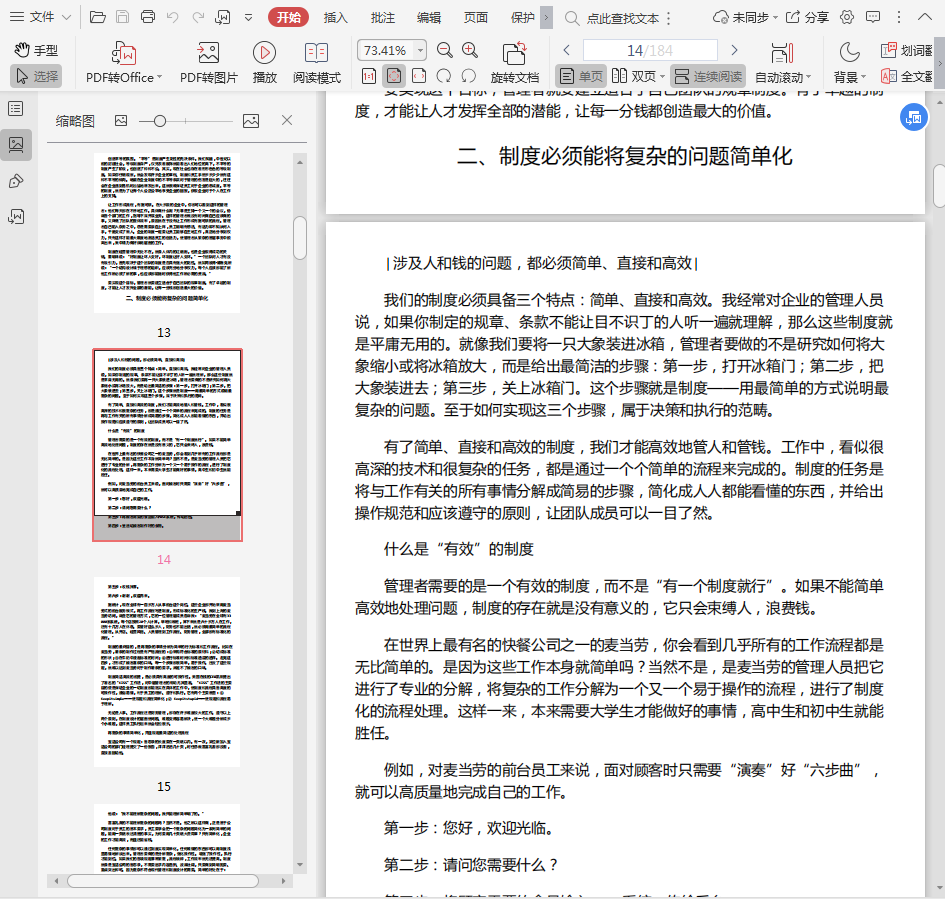Open the 文件 menu

pos(40,17)
